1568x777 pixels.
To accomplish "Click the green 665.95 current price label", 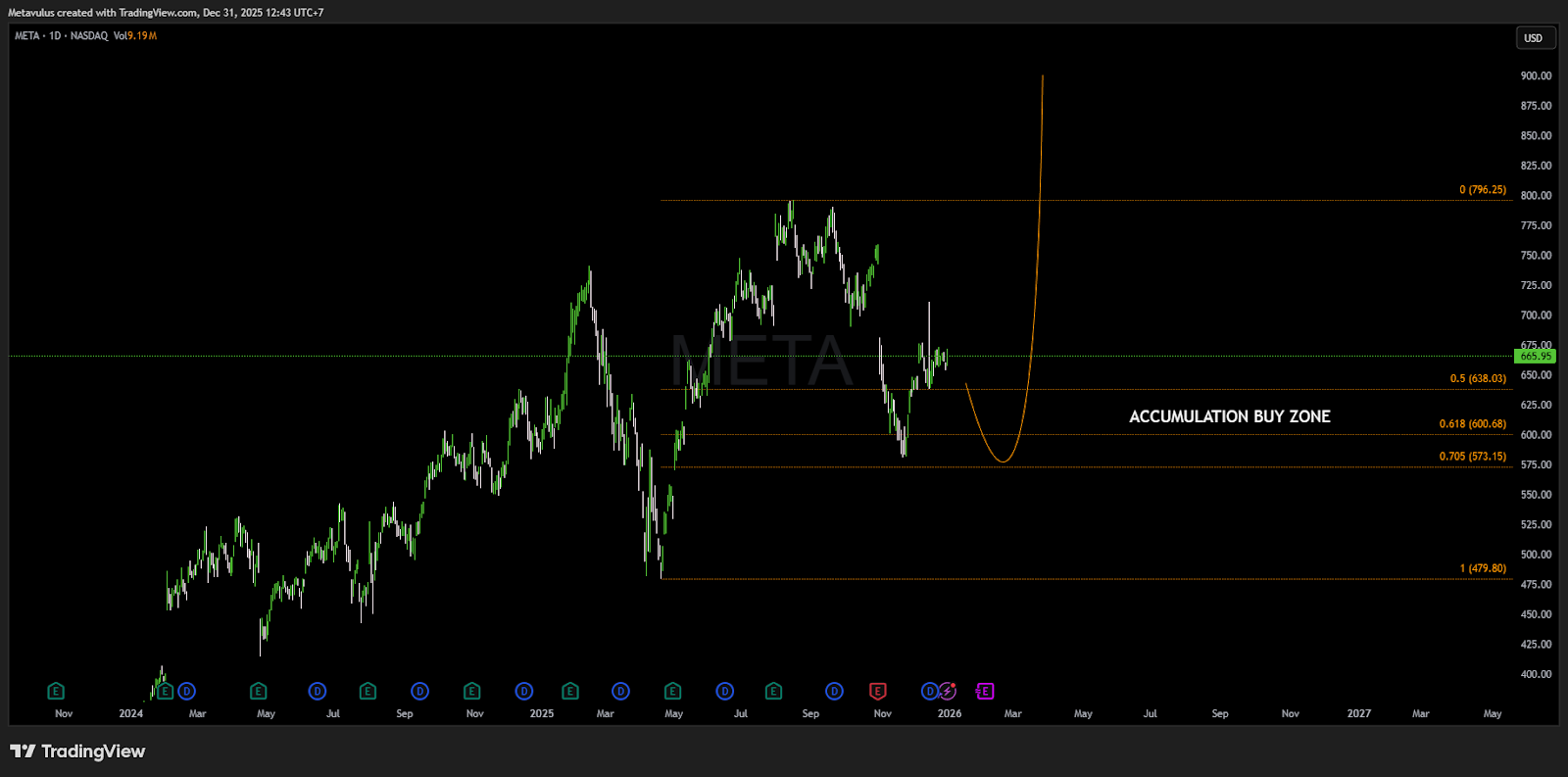I will pos(1535,357).
